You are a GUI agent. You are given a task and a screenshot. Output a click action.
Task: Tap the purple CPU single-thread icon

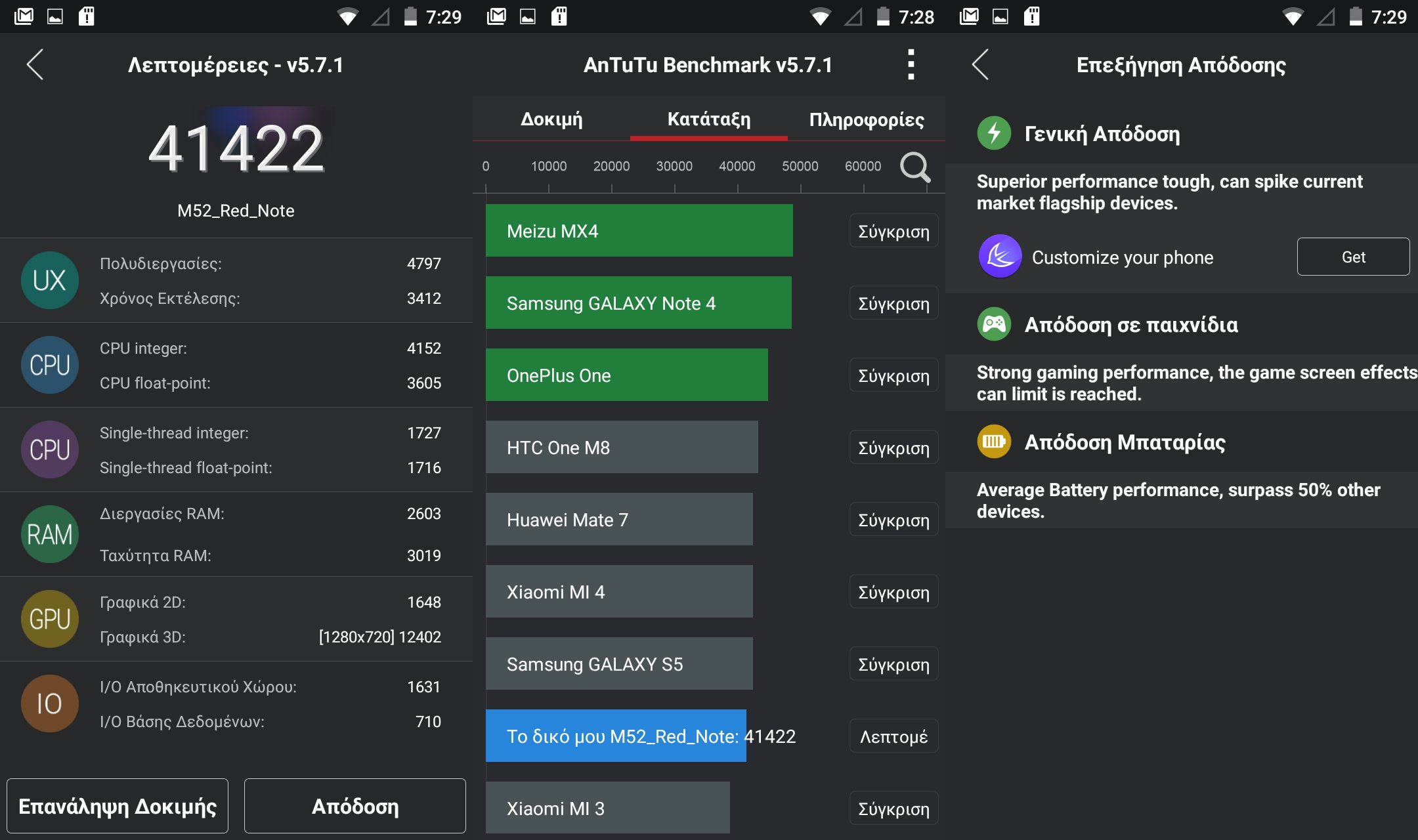click(50, 450)
